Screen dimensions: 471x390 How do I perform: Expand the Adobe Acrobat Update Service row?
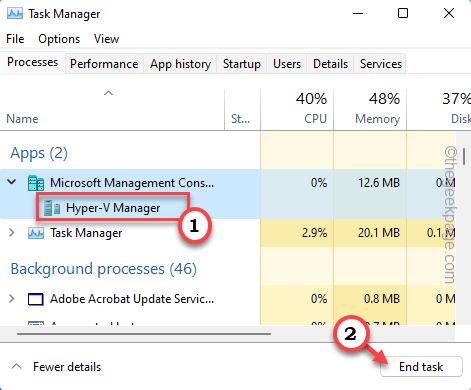coord(12,298)
